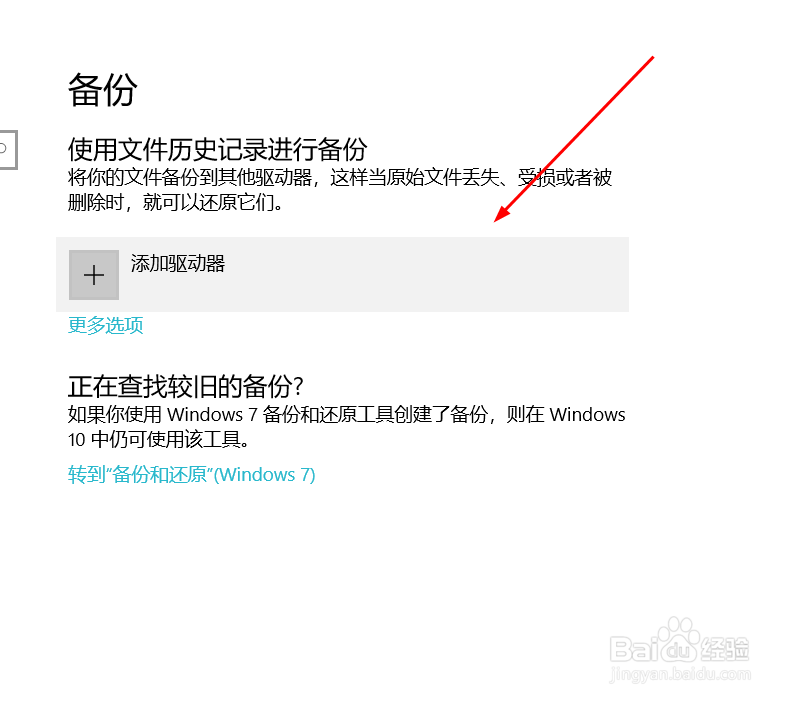Image resolution: width=795 pixels, height=702 pixels.
Task: Click empty area of gray add-drive panel
Action: (x=426, y=274)
